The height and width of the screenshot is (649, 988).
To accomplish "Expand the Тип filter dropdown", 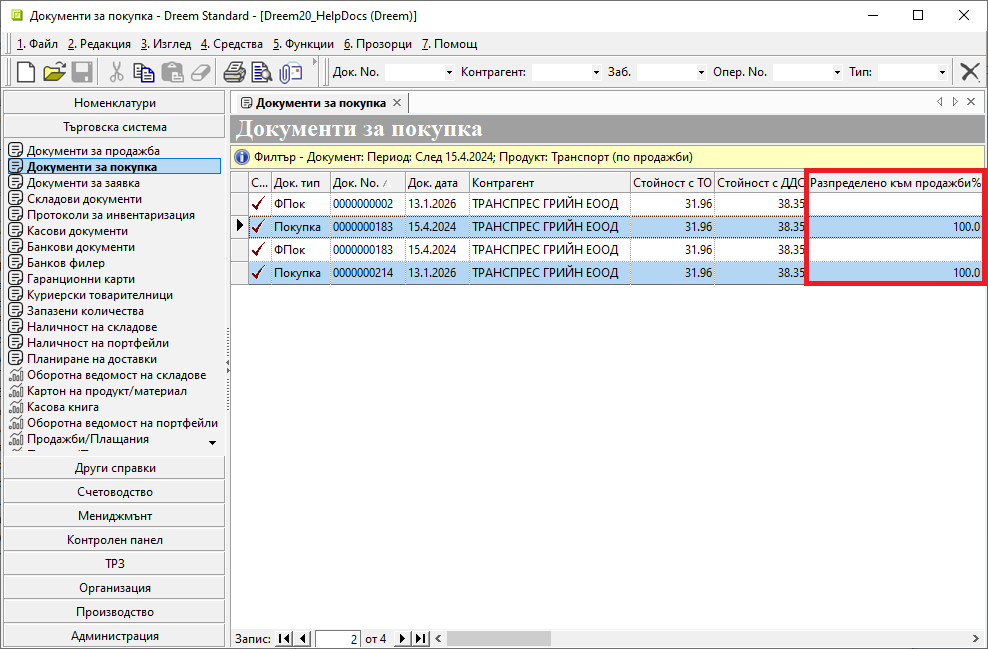I will (x=942, y=72).
